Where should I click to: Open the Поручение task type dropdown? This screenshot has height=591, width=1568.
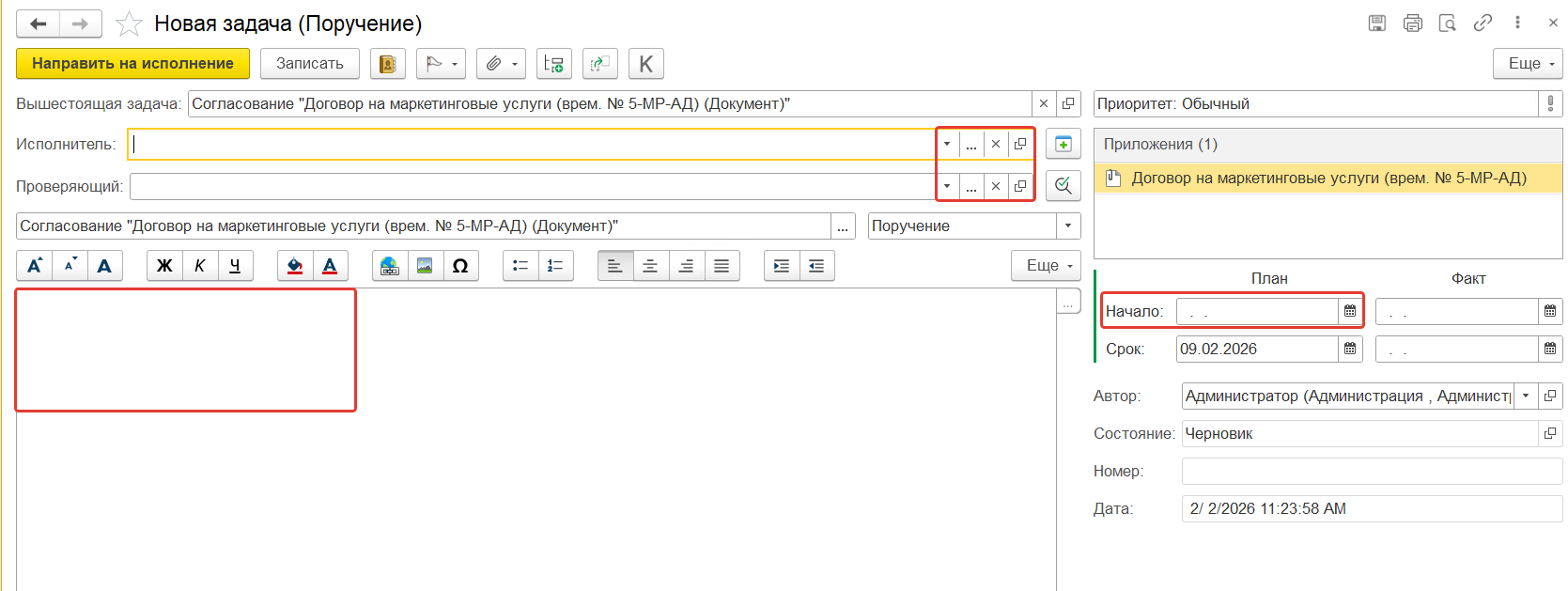click(1068, 226)
